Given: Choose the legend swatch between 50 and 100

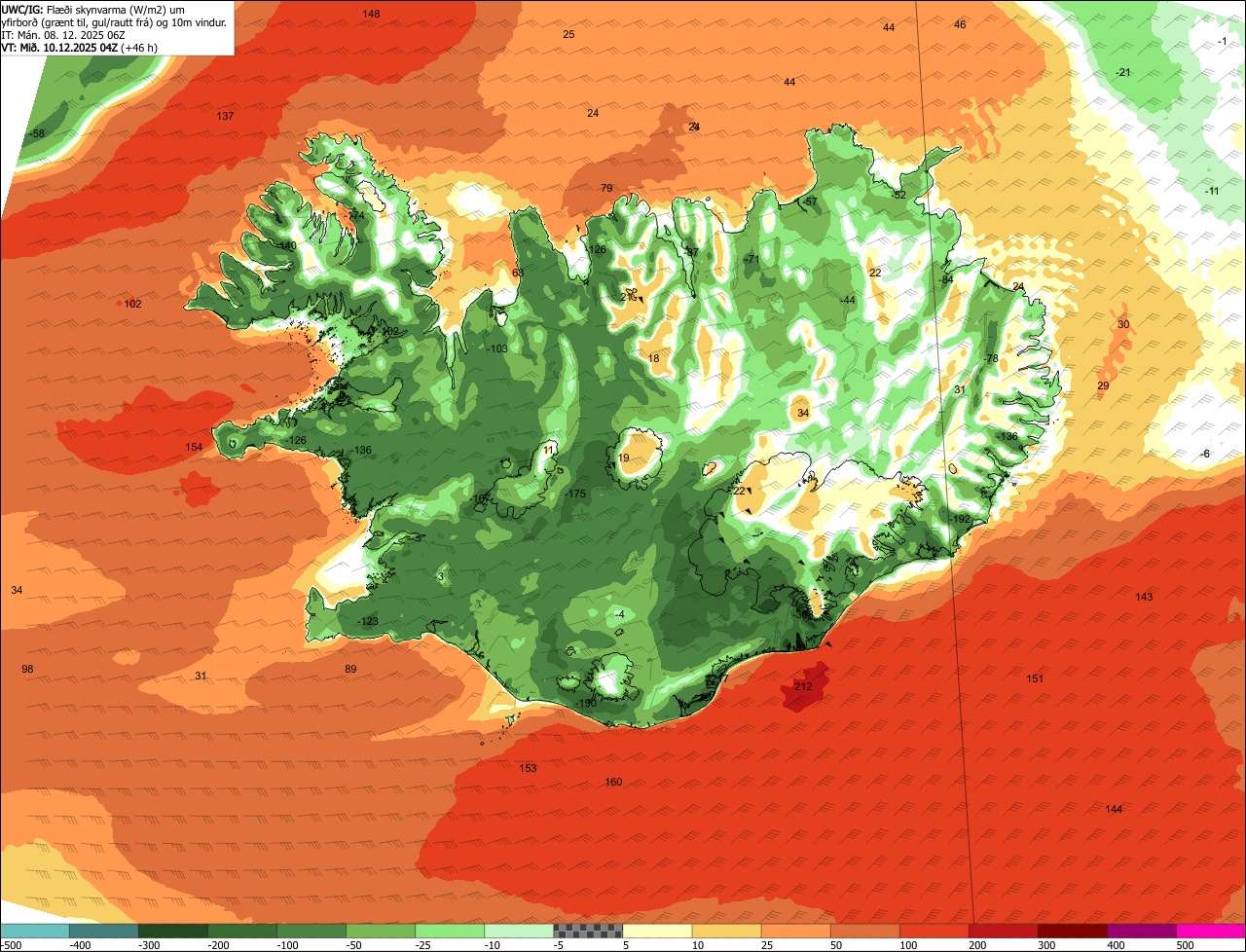Looking at the screenshot, I should 864,931.
